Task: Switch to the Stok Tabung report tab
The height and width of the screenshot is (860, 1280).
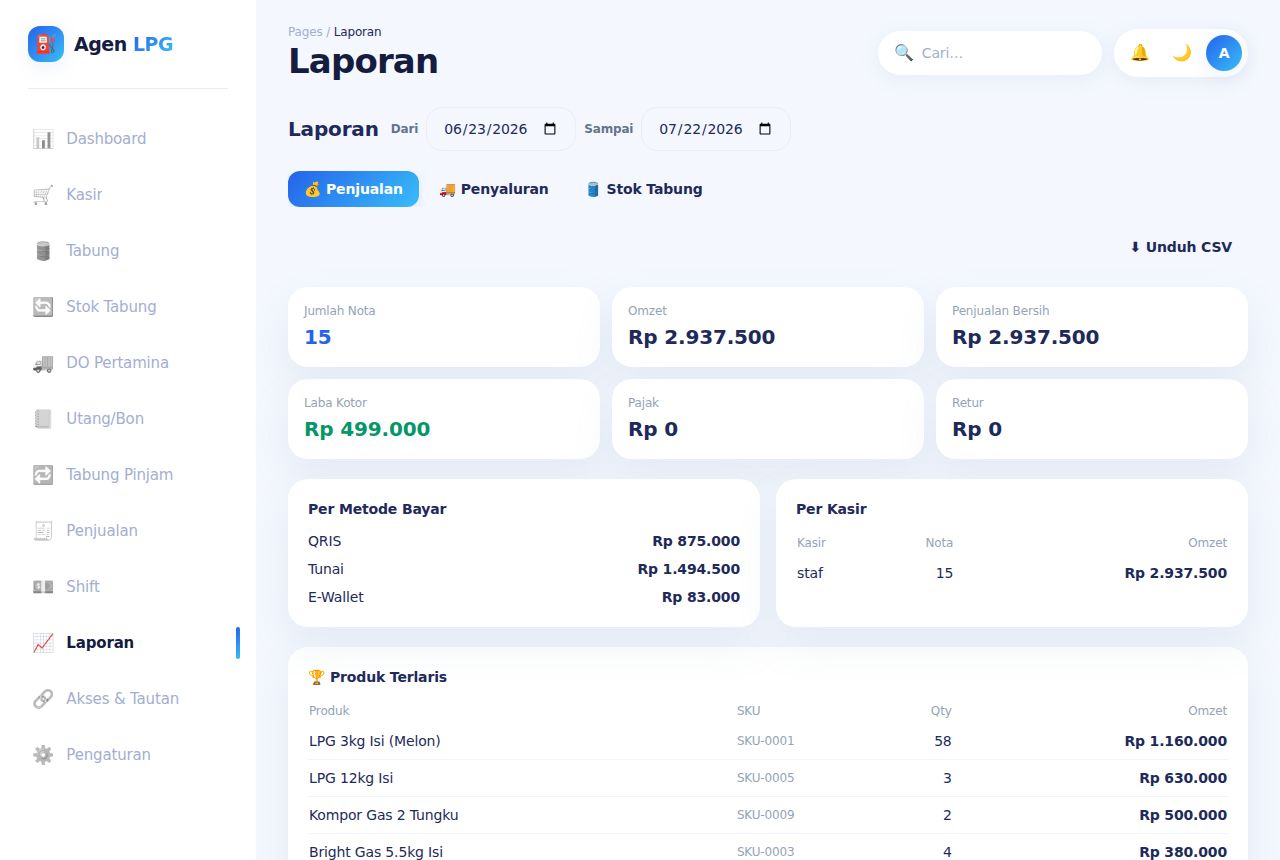Action: (644, 189)
